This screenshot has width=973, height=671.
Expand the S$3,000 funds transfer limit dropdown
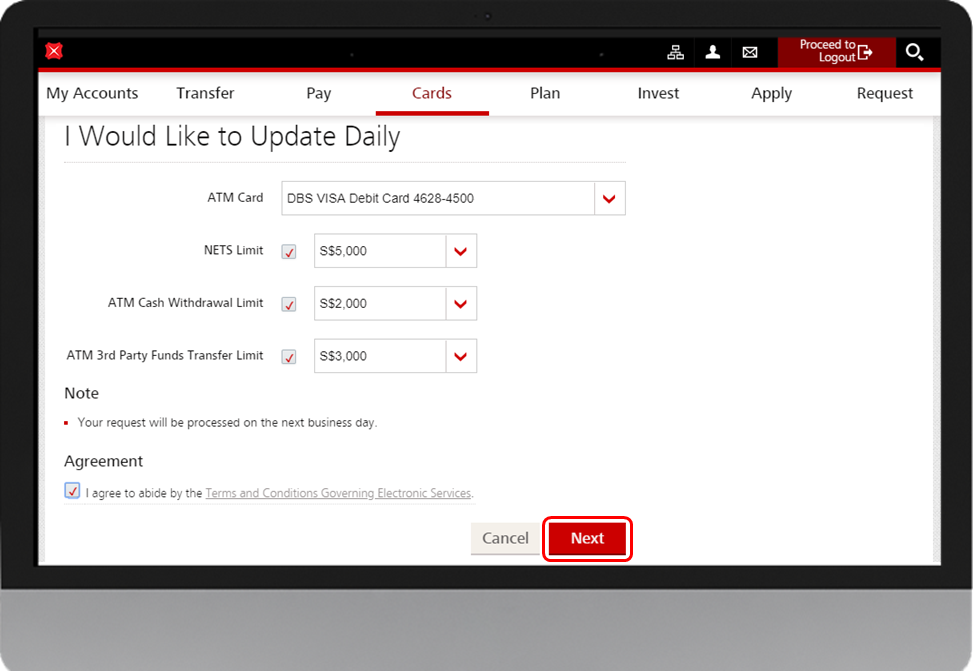[460, 356]
